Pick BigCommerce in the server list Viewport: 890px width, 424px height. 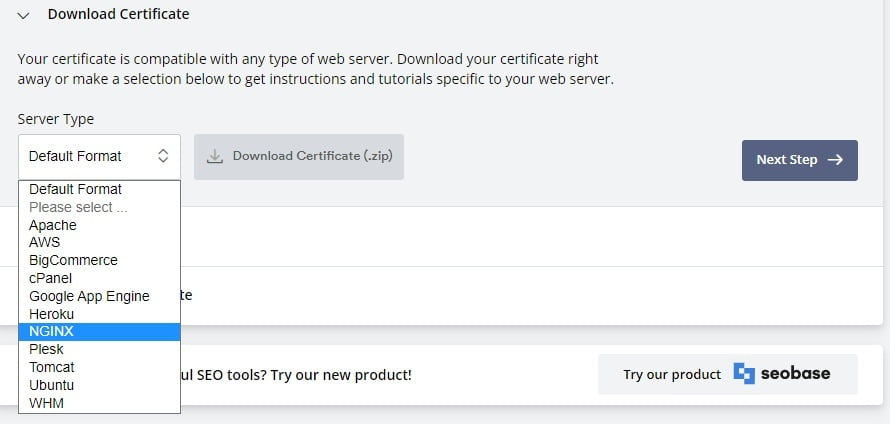(73, 260)
